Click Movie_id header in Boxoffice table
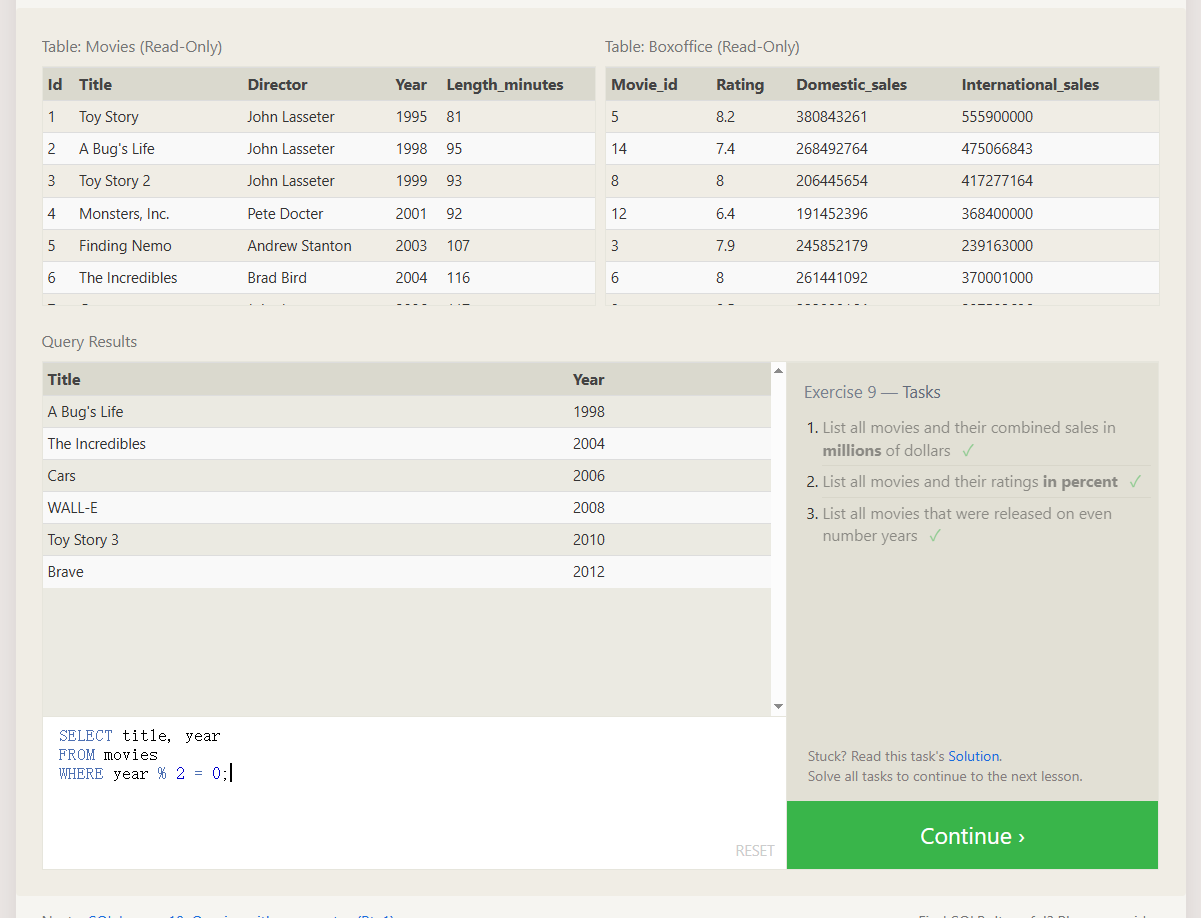Viewport: 1201px width, 918px height. 644,85
